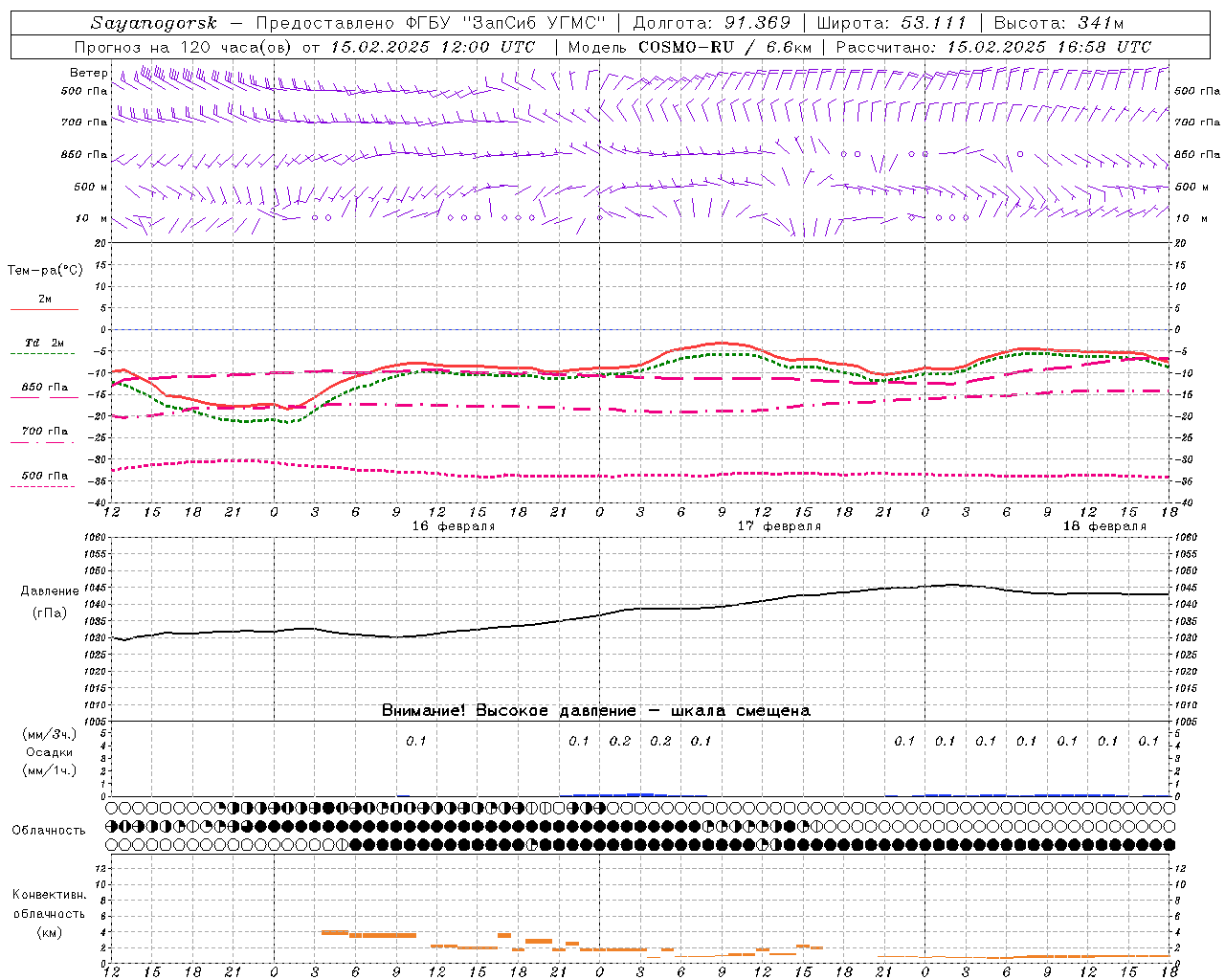This screenshot has height=980, width=1225.
Task: Click the '18 февраля' date label
Action: pyautogui.click(x=1104, y=526)
